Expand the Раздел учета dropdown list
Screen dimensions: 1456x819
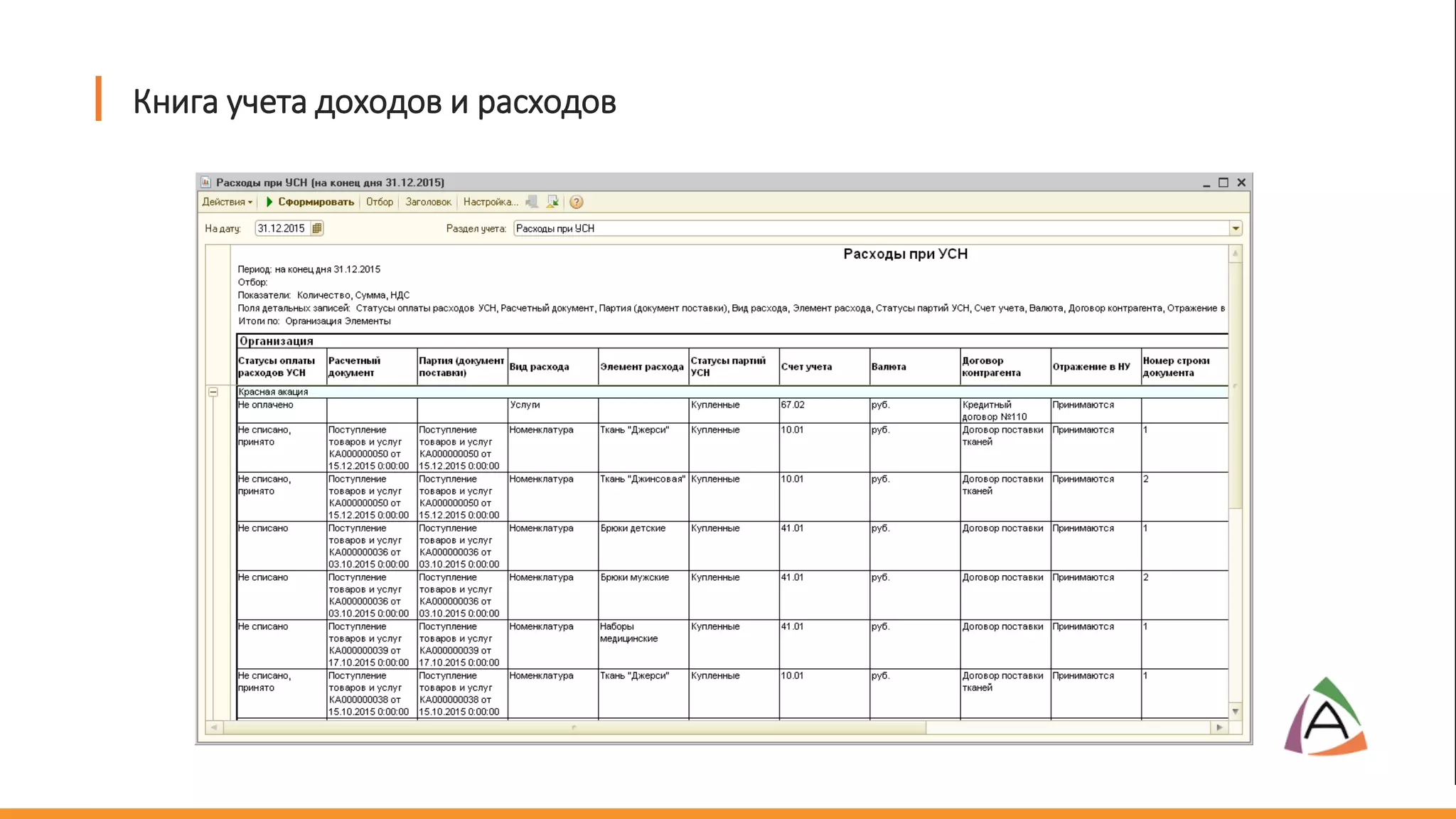[1236, 228]
